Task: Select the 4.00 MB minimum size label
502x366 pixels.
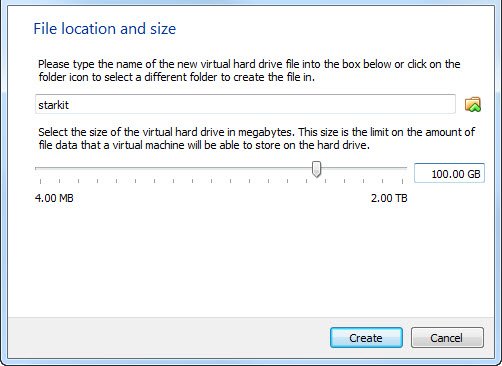Action: [x=54, y=198]
